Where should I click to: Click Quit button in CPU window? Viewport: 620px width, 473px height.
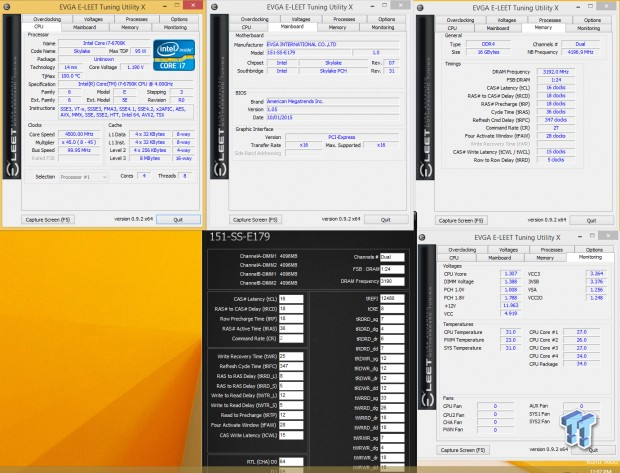point(178,219)
